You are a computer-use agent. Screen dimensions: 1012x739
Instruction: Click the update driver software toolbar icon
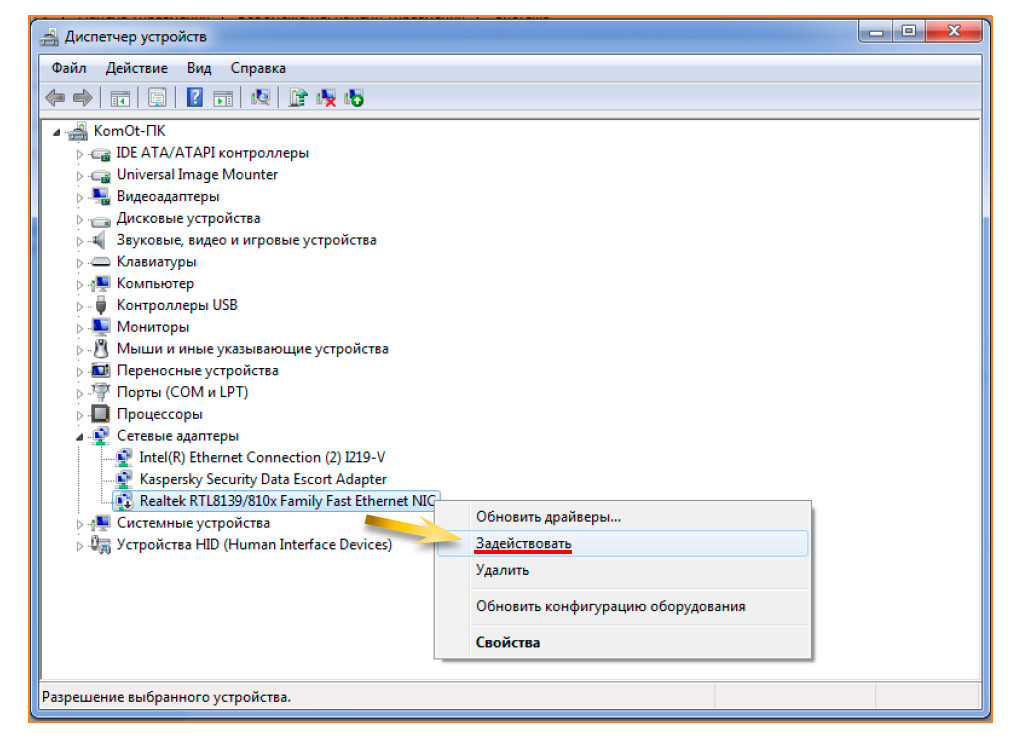click(297, 98)
